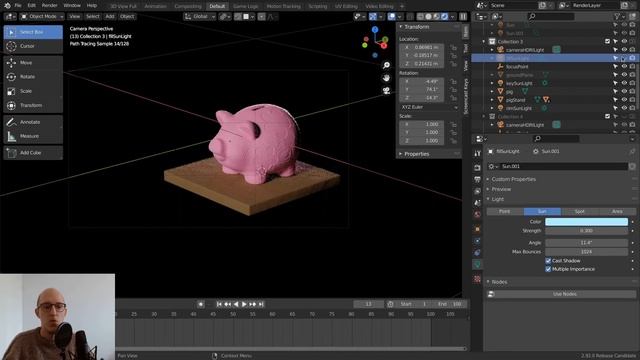Open the Render menu
The width and height of the screenshot is (640, 360).
point(49,6)
